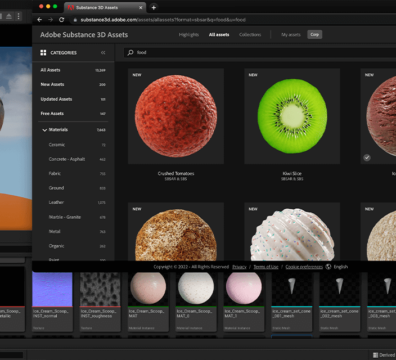Screen dimensions: 396x360
Task: Open Cookie preferences link
Action: coord(304,267)
